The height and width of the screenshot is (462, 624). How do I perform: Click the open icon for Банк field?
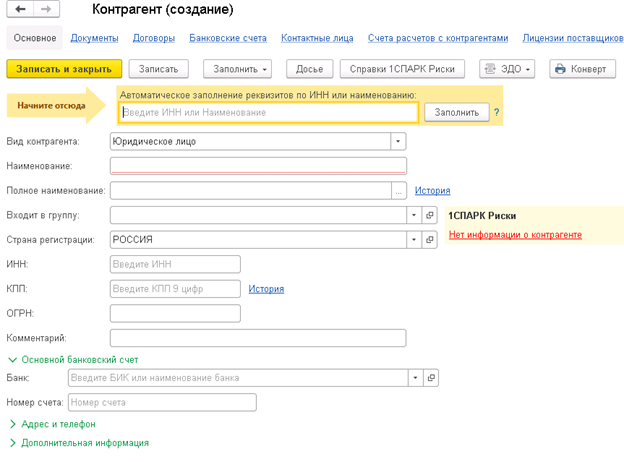coord(431,378)
